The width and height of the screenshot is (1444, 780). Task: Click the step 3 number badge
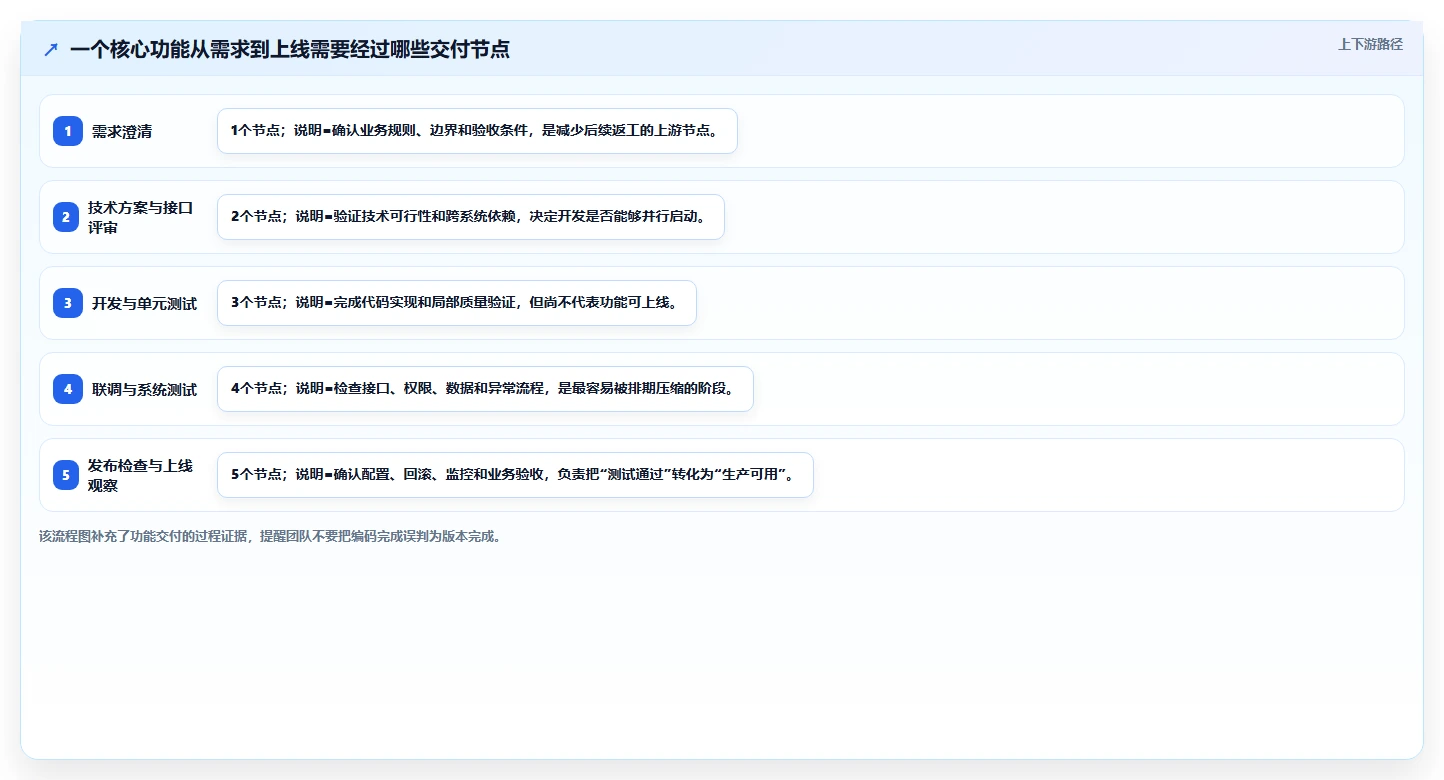tap(68, 303)
